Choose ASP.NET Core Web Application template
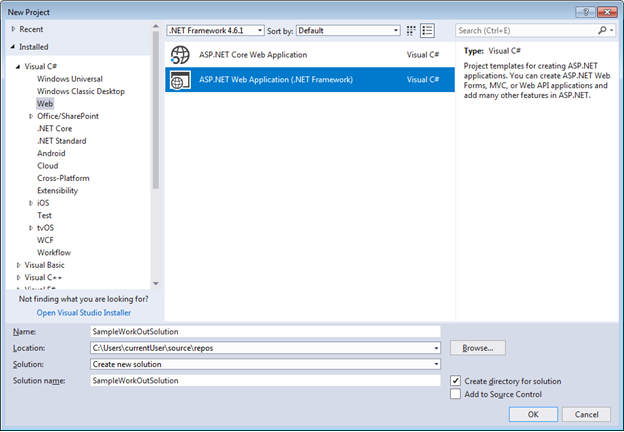 (310, 55)
